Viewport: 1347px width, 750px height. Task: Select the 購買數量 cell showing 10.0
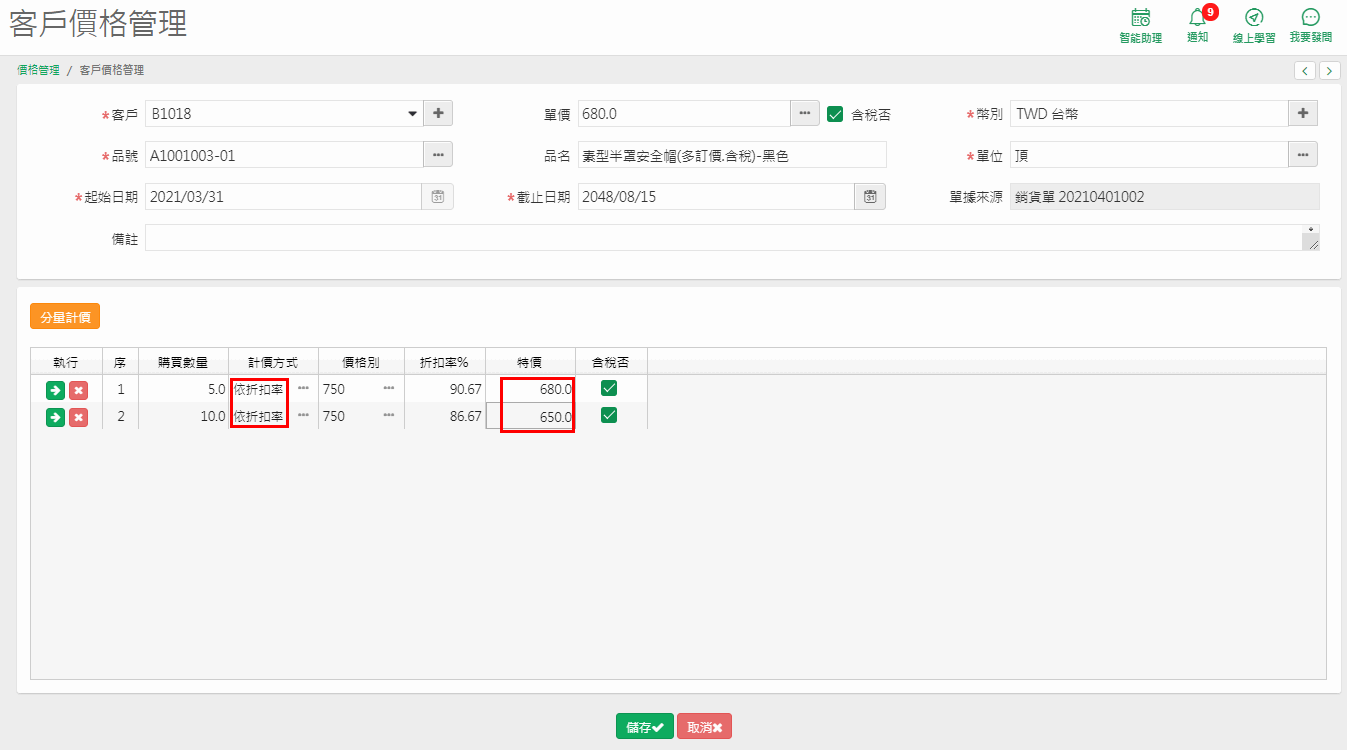[183, 416]
